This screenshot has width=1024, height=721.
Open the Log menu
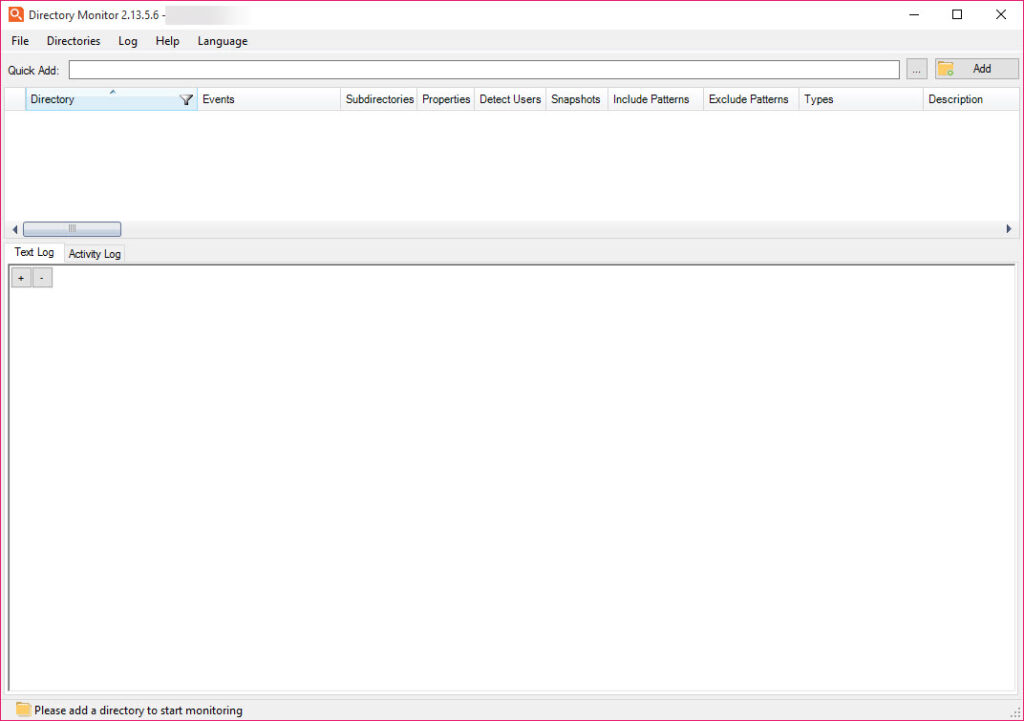click(x=127, y=40)
